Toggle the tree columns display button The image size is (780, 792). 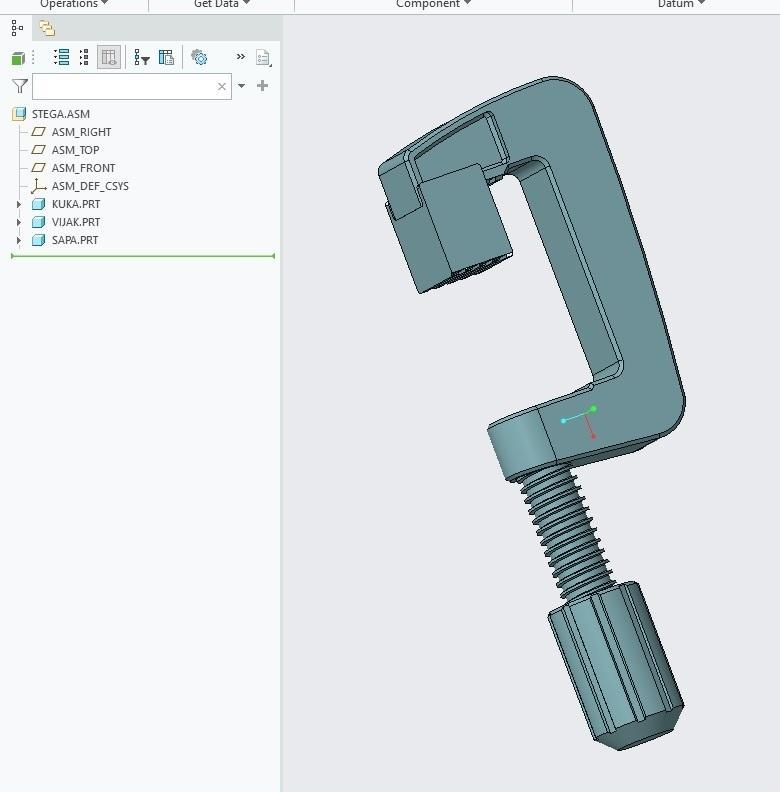[109, 58]
